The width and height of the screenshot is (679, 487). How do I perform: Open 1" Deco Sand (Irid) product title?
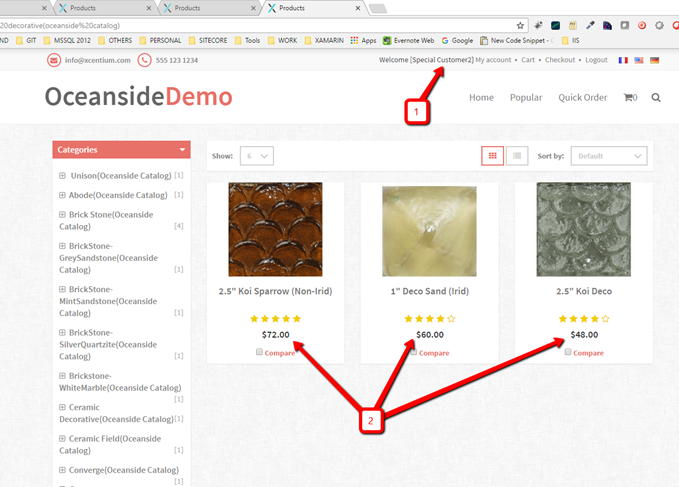pyautogui.click(x=430, y=291)
